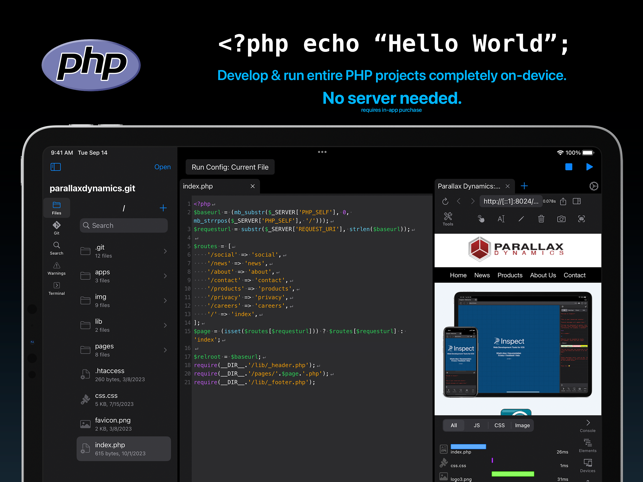This screenshot has height=482, width=643.
Task: Open the .htaccess file
Action: [124, 375]
